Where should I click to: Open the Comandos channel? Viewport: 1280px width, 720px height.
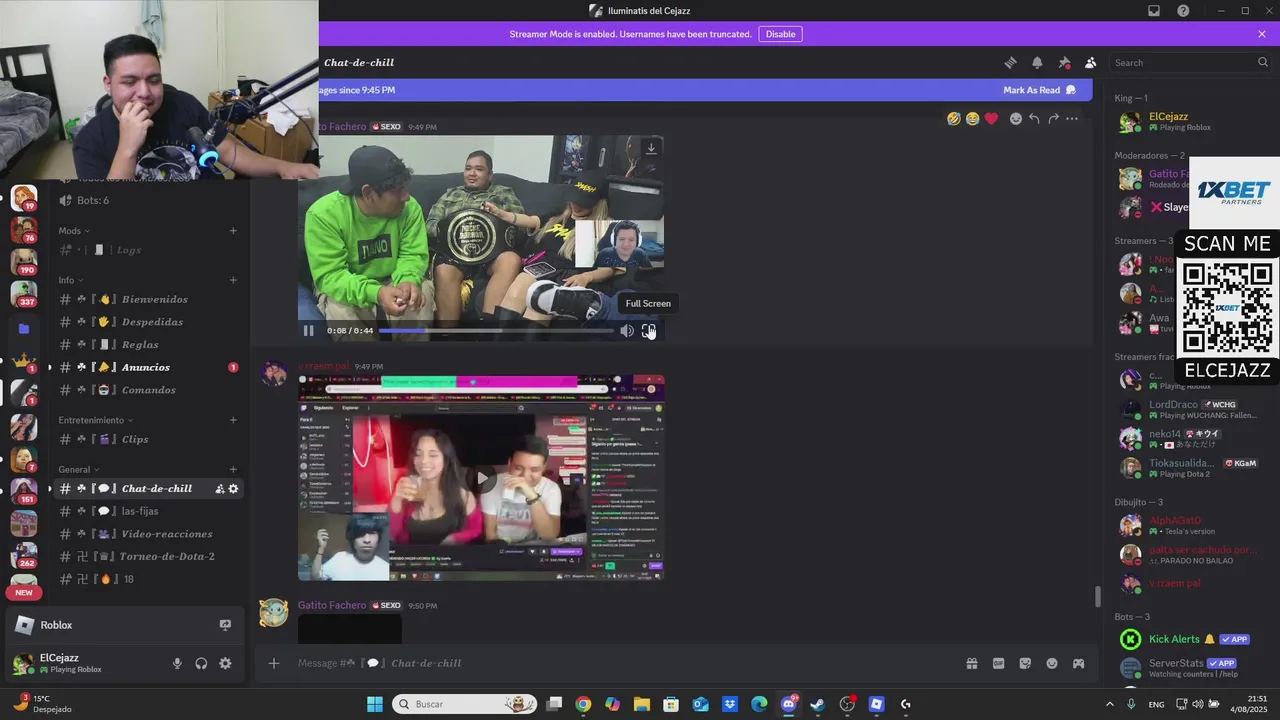coord(148,390)
